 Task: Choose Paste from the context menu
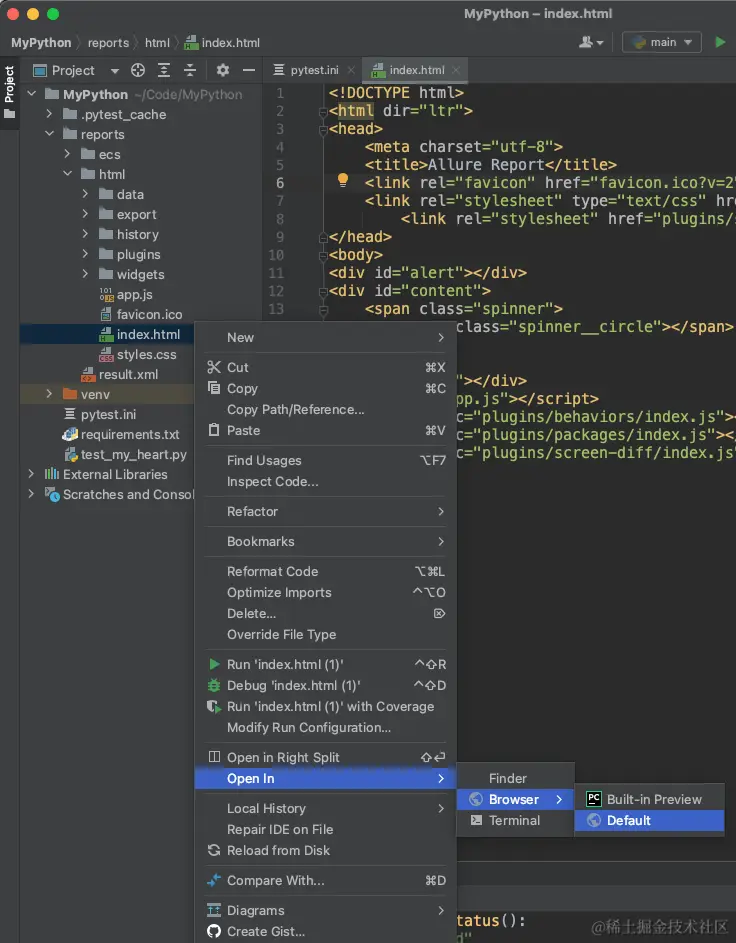point(325,431)
